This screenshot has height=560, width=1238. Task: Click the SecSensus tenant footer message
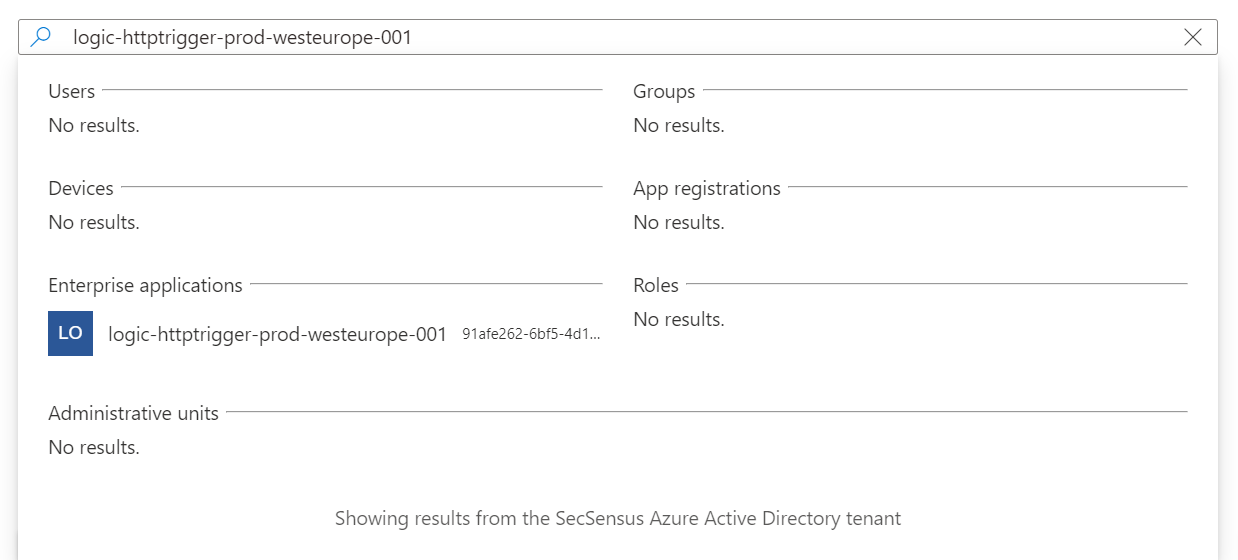click(x=618, y=518)
